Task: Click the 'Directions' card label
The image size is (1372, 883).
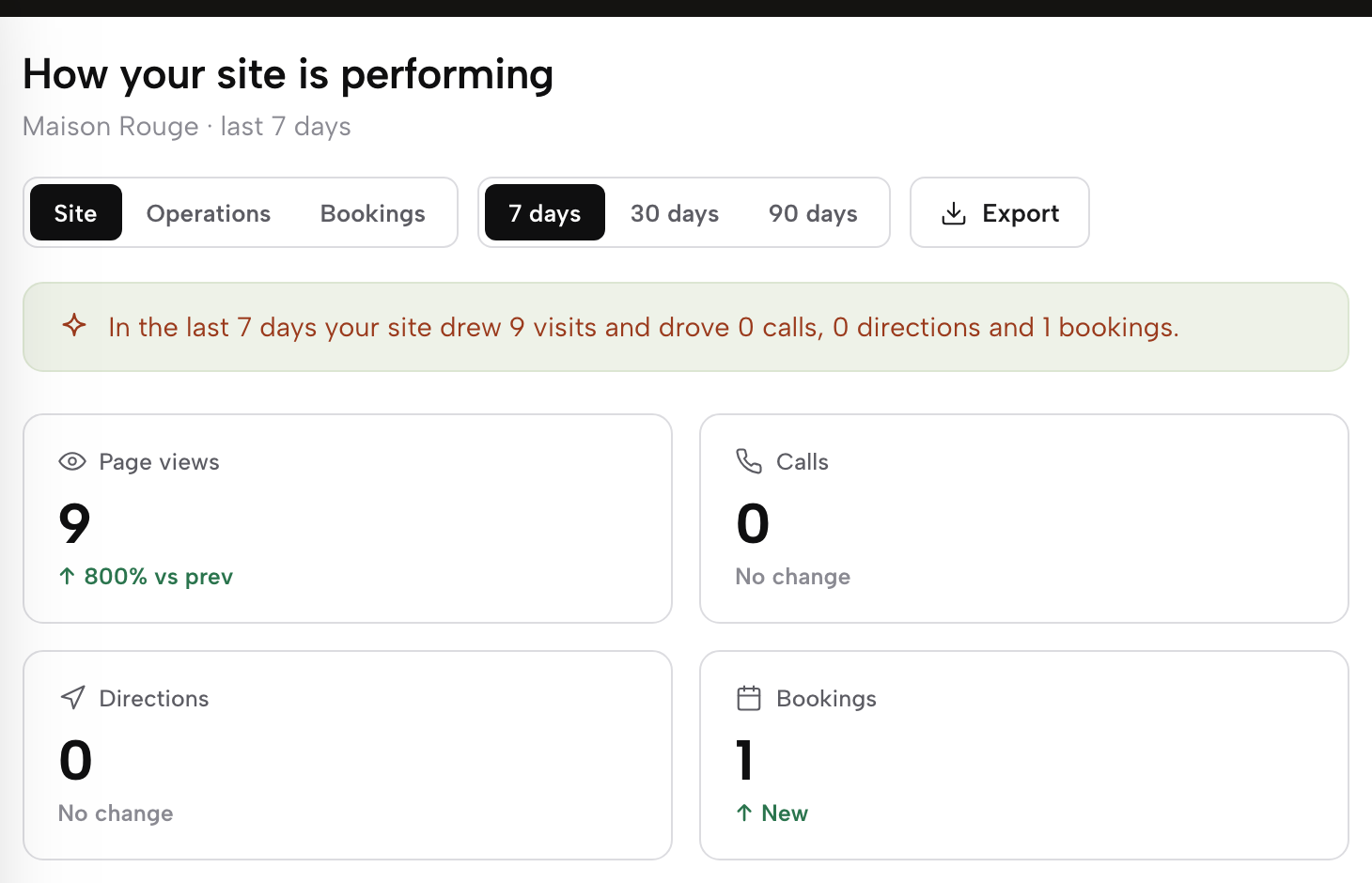Action: pyautogui.click(x=154, y=698)
